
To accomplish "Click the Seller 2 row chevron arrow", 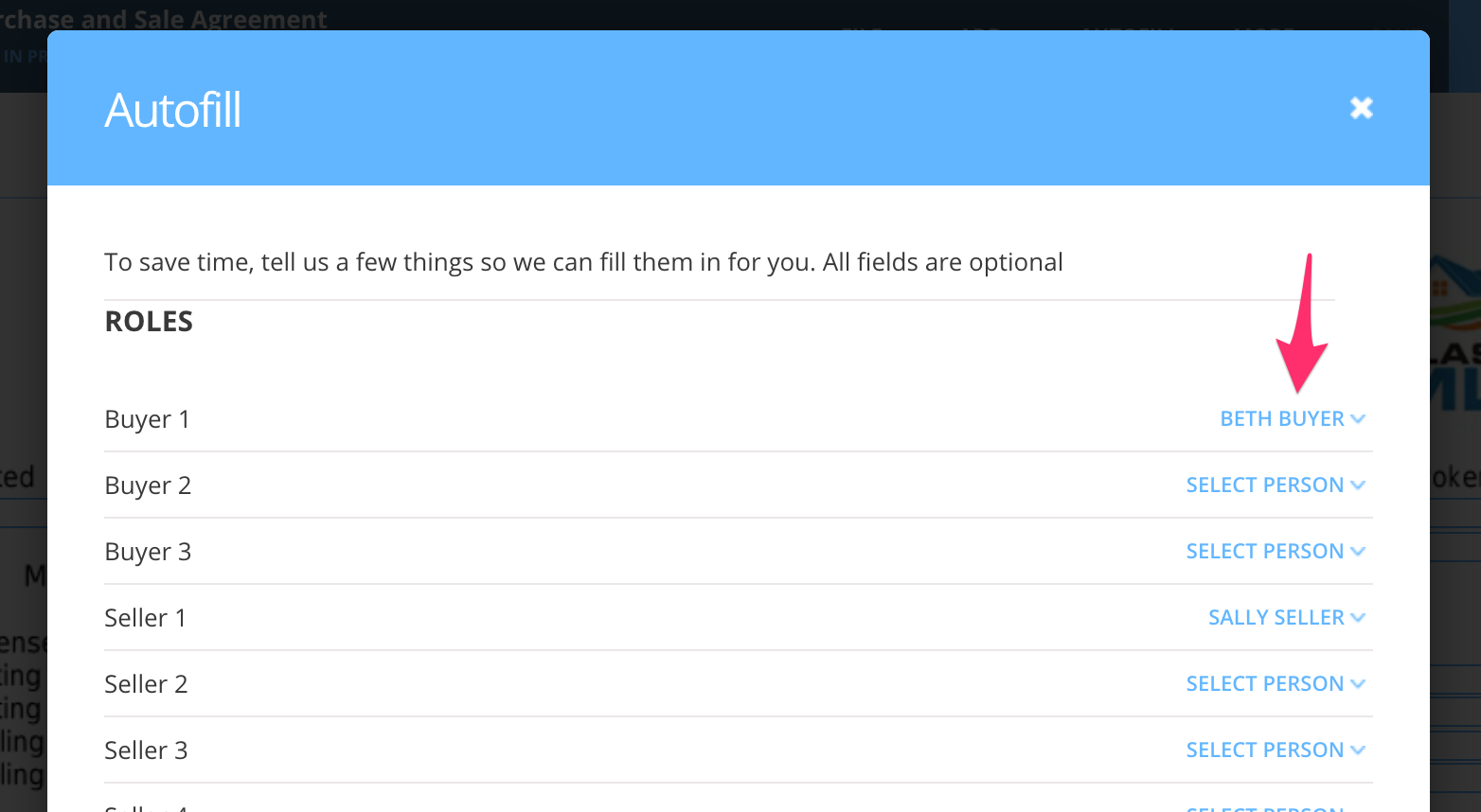I will click(1358, 684).
